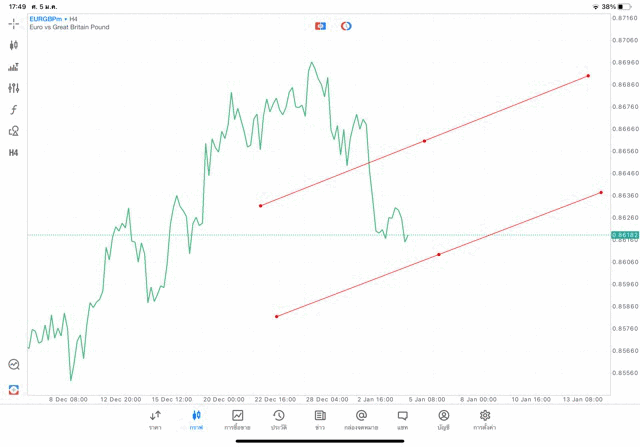
Task: Tap the blue-red square icon at bottom left
Action: pos(14,389)
